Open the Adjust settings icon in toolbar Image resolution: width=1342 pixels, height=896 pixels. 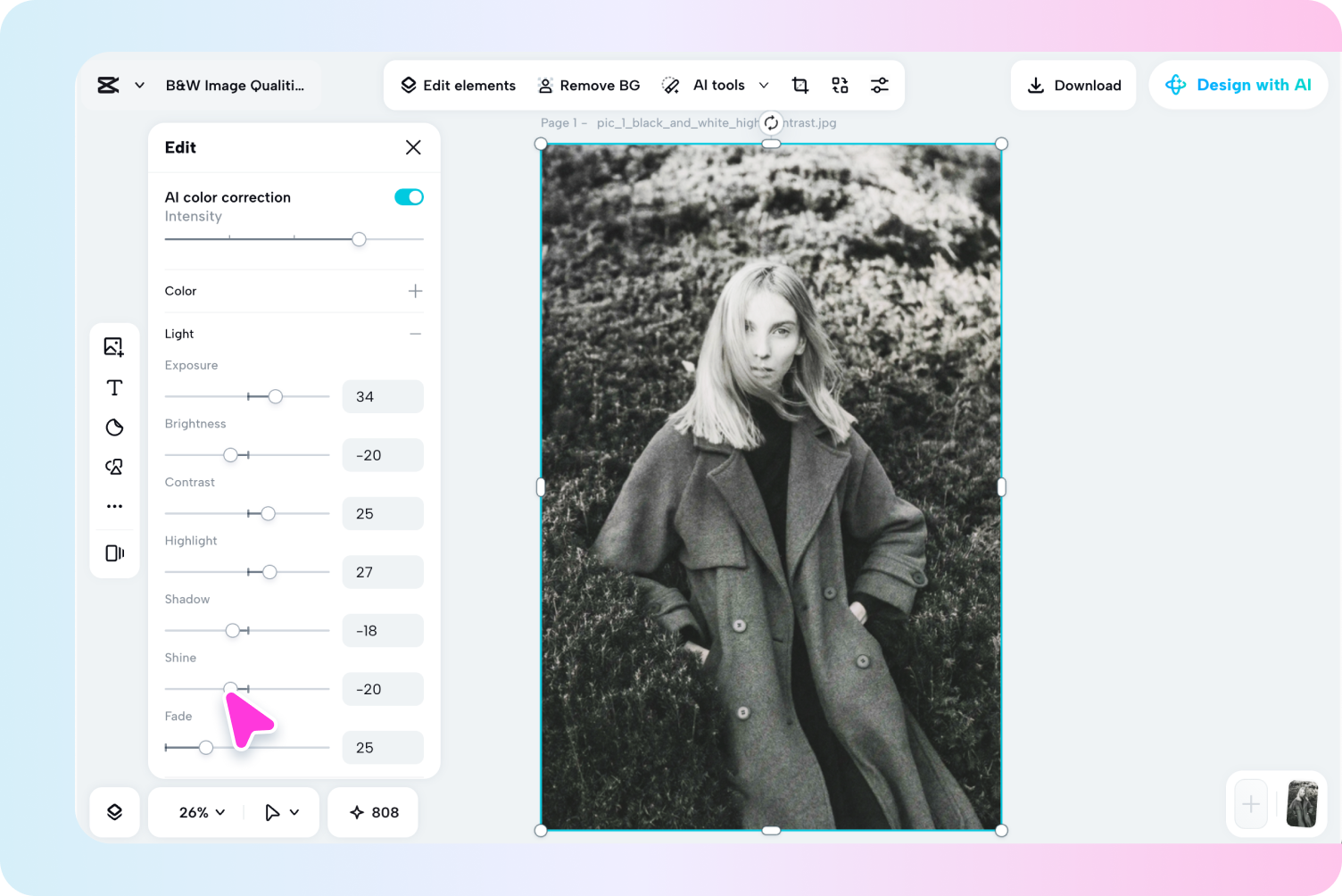point(880,85)
